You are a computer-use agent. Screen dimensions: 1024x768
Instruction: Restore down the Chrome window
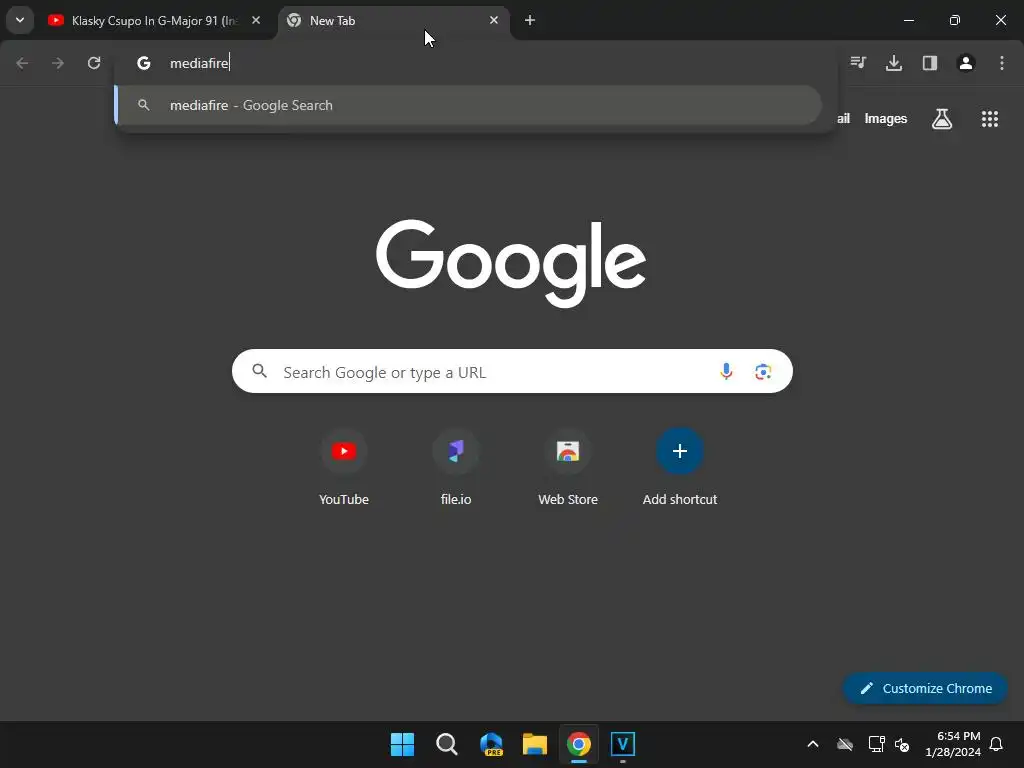click(955, 20)
